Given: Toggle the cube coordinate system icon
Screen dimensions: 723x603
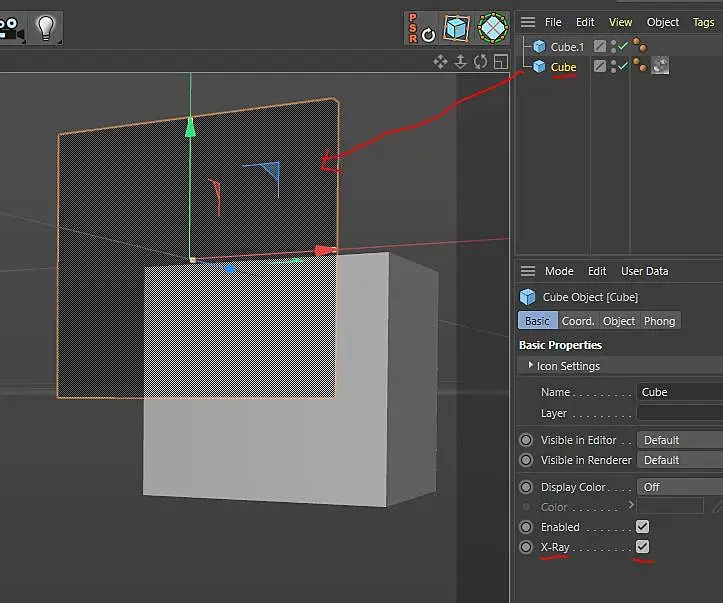Looking at the screenshot, I should 456,28.
